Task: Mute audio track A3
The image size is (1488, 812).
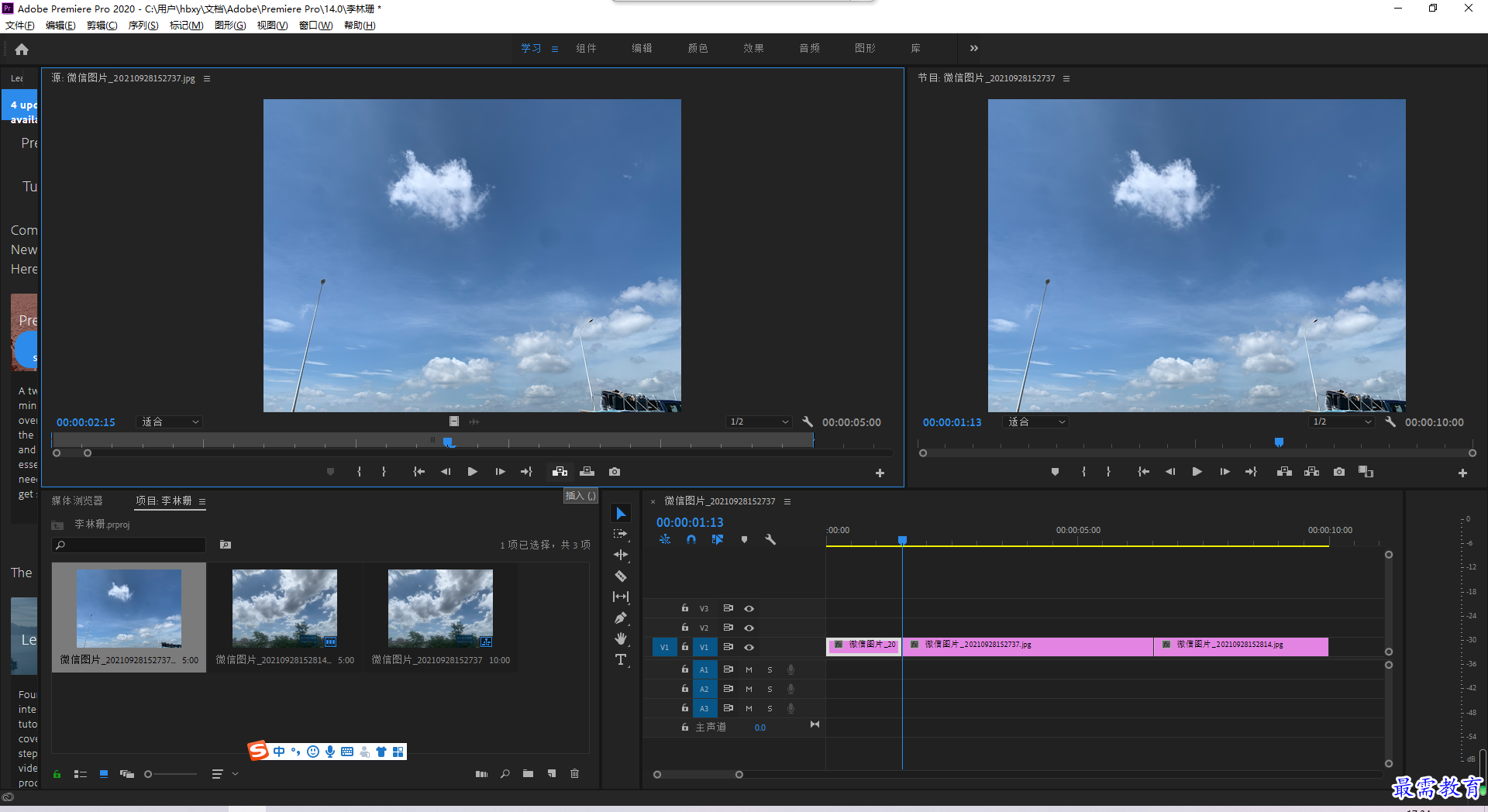Action: tap(749, 708)
